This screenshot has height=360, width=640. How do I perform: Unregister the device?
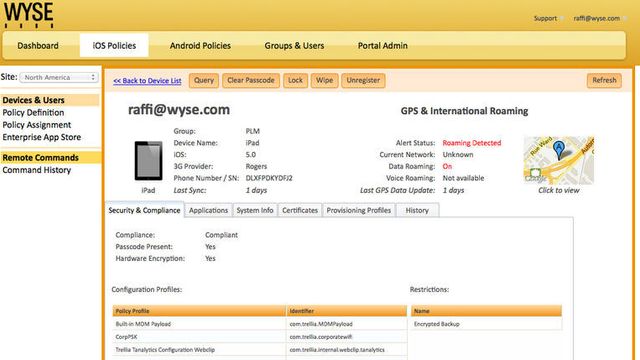(363, 80)
